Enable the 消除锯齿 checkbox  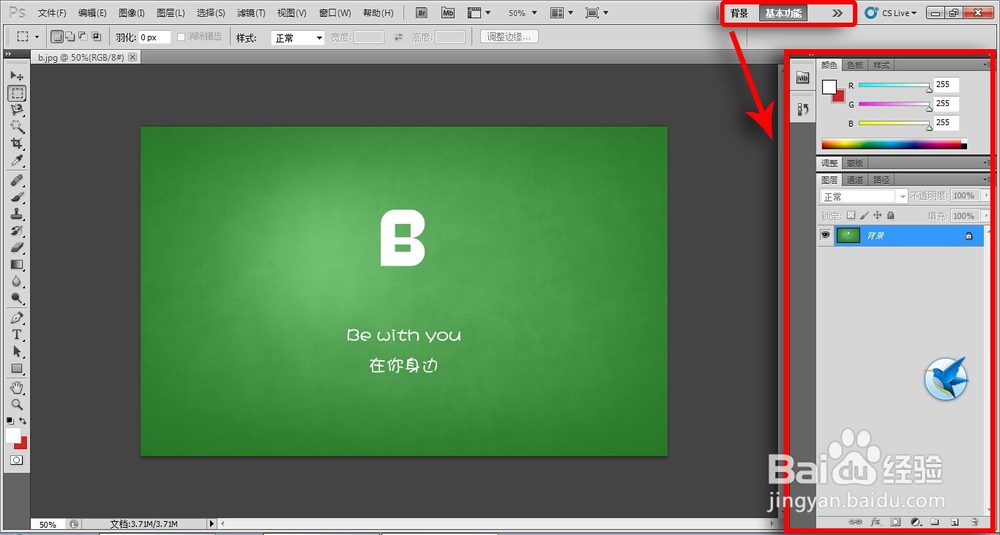(x=181, y=37)
